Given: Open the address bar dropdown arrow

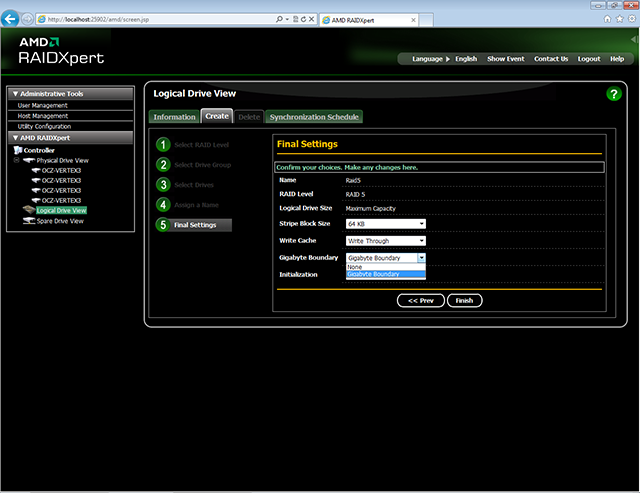Looking at the screenshot, I should coord(287,19).
